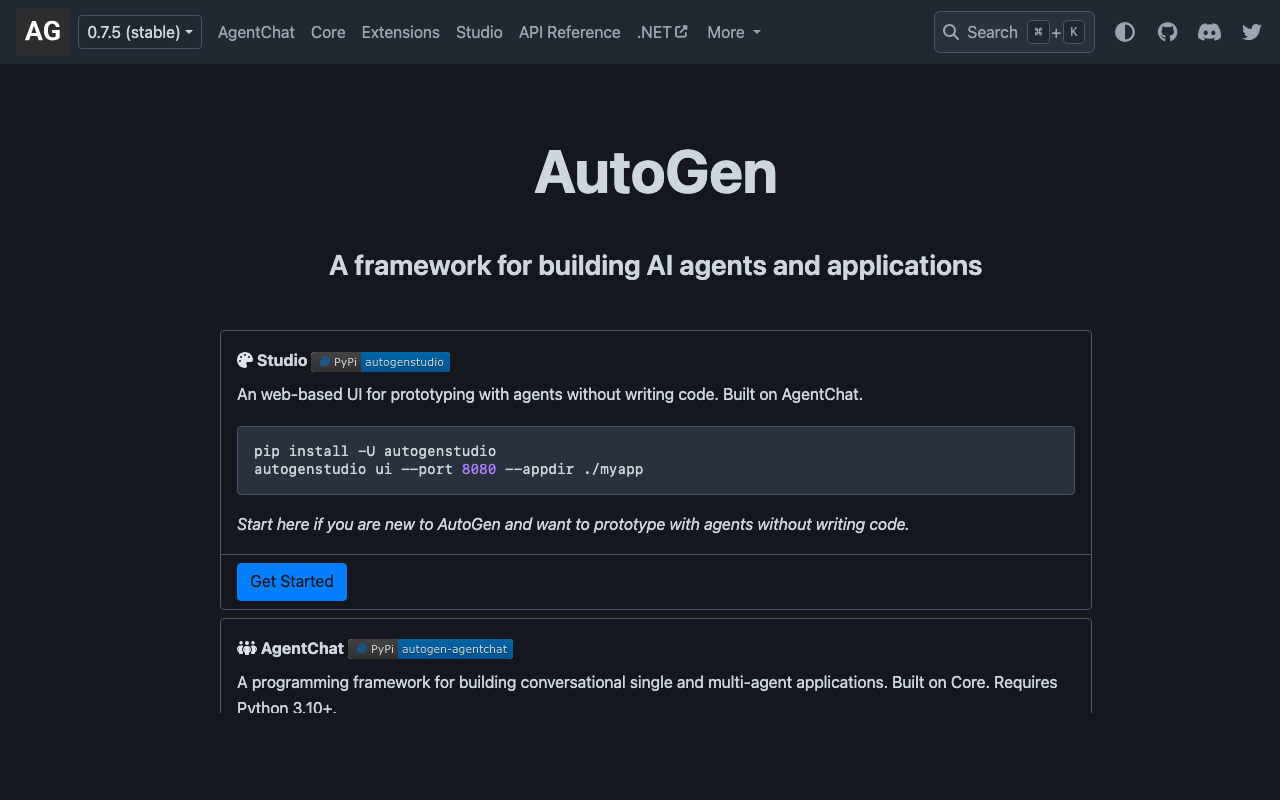This screenshot has width=1280, height=800.
Task: Click the Get Started button
Action: click(x=291, y=581)
